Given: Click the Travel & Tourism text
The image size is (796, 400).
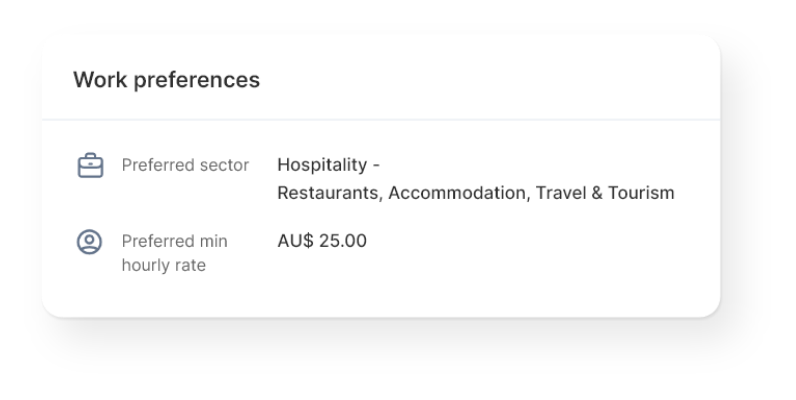Looking at the screenshot, I should tap(605, 193).
